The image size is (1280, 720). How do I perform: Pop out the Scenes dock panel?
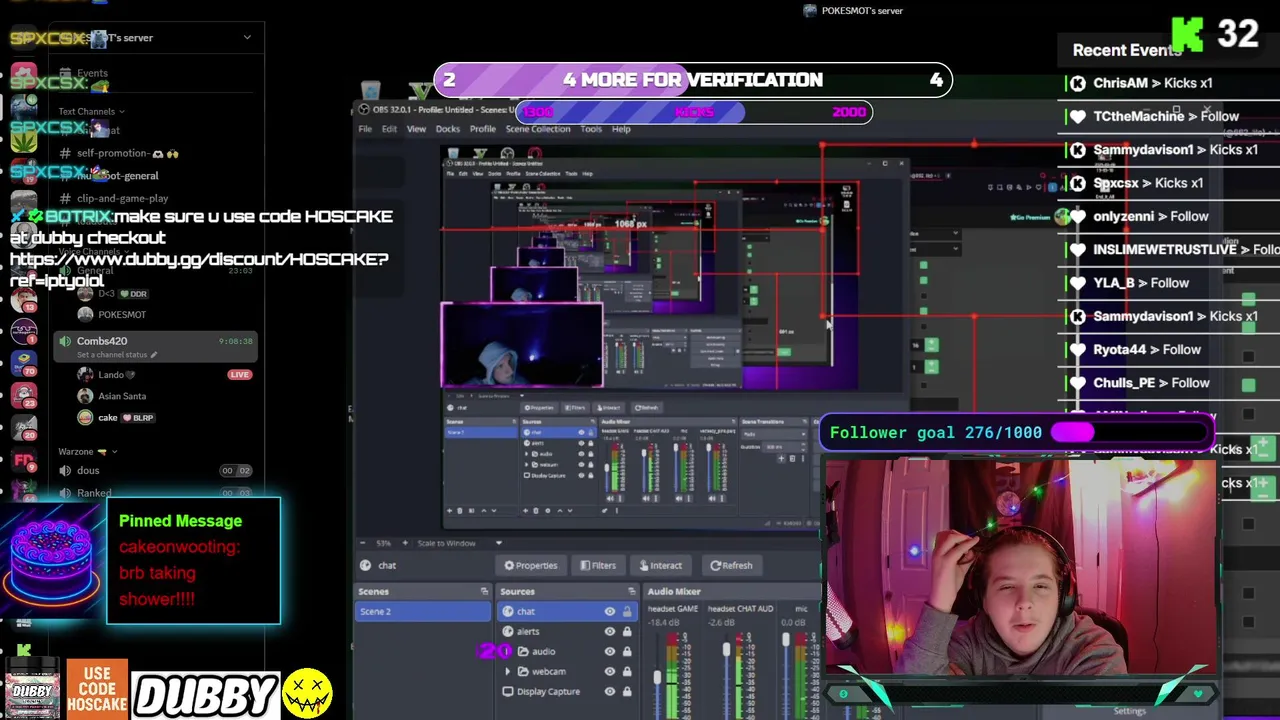(x=484, y=591)
